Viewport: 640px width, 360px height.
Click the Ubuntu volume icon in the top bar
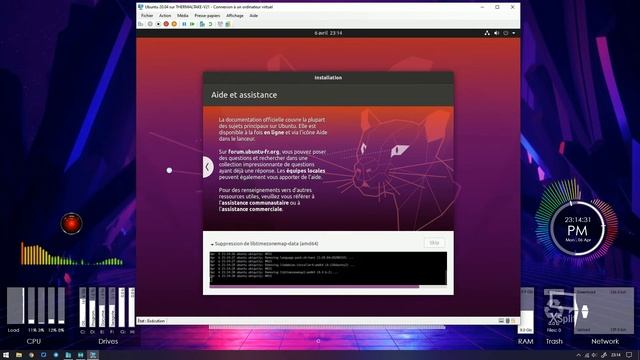click(496, 33)
